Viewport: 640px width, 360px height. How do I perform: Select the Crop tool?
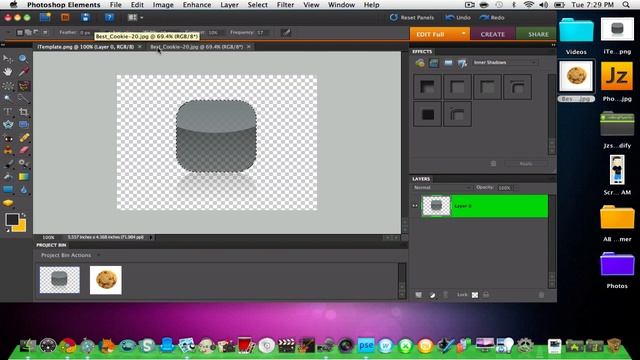pyautogui.click(x=24, y=111)
